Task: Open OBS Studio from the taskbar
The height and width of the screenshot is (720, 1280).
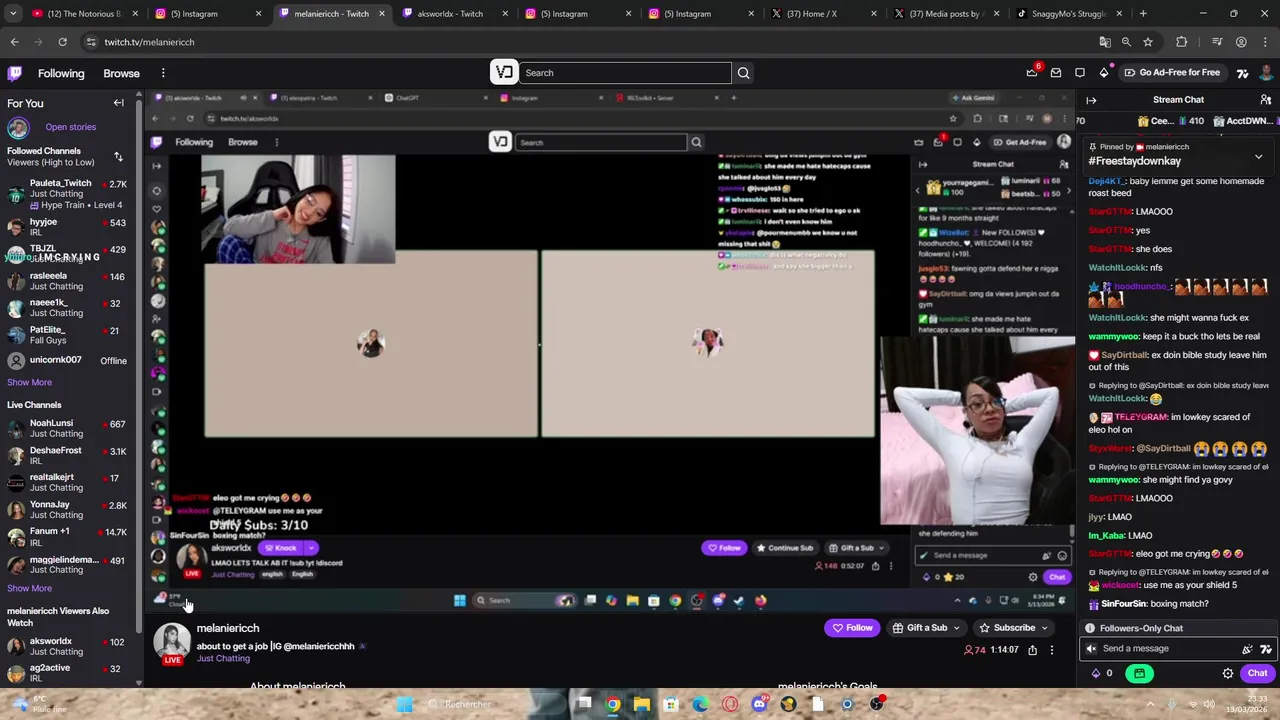Action: pyautogui.click(x=877, y=704)
